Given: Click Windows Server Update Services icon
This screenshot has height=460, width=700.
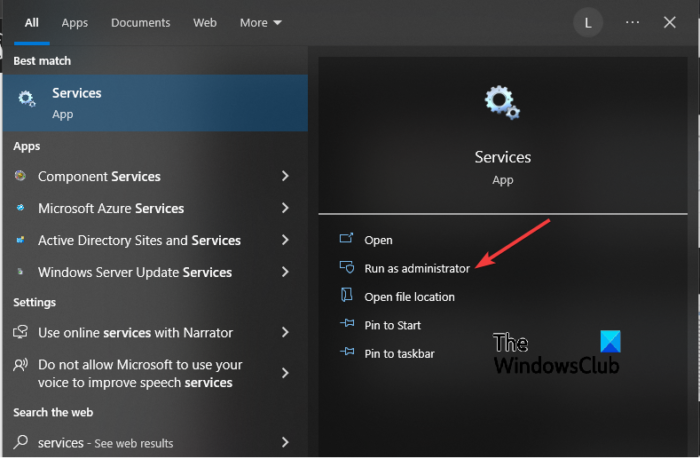Looking at the screenshot, I should pos(20,272).
